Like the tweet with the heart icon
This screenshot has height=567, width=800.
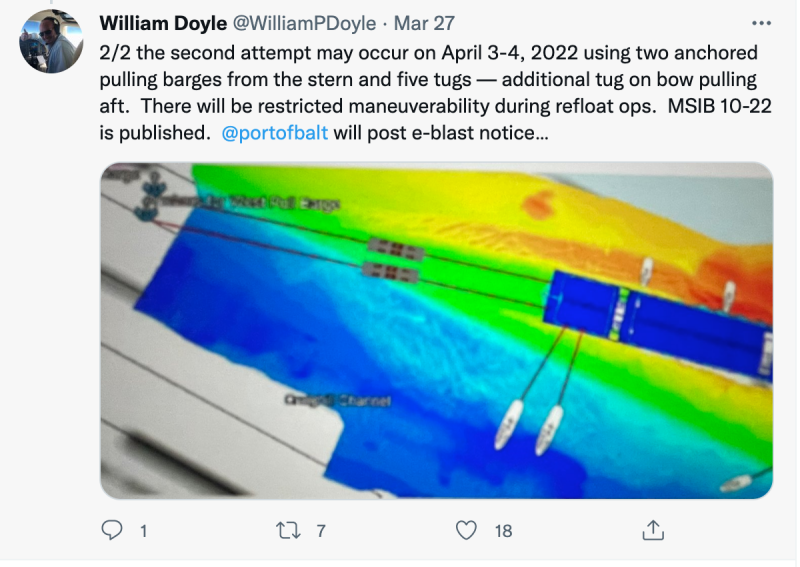coord(466,530)
